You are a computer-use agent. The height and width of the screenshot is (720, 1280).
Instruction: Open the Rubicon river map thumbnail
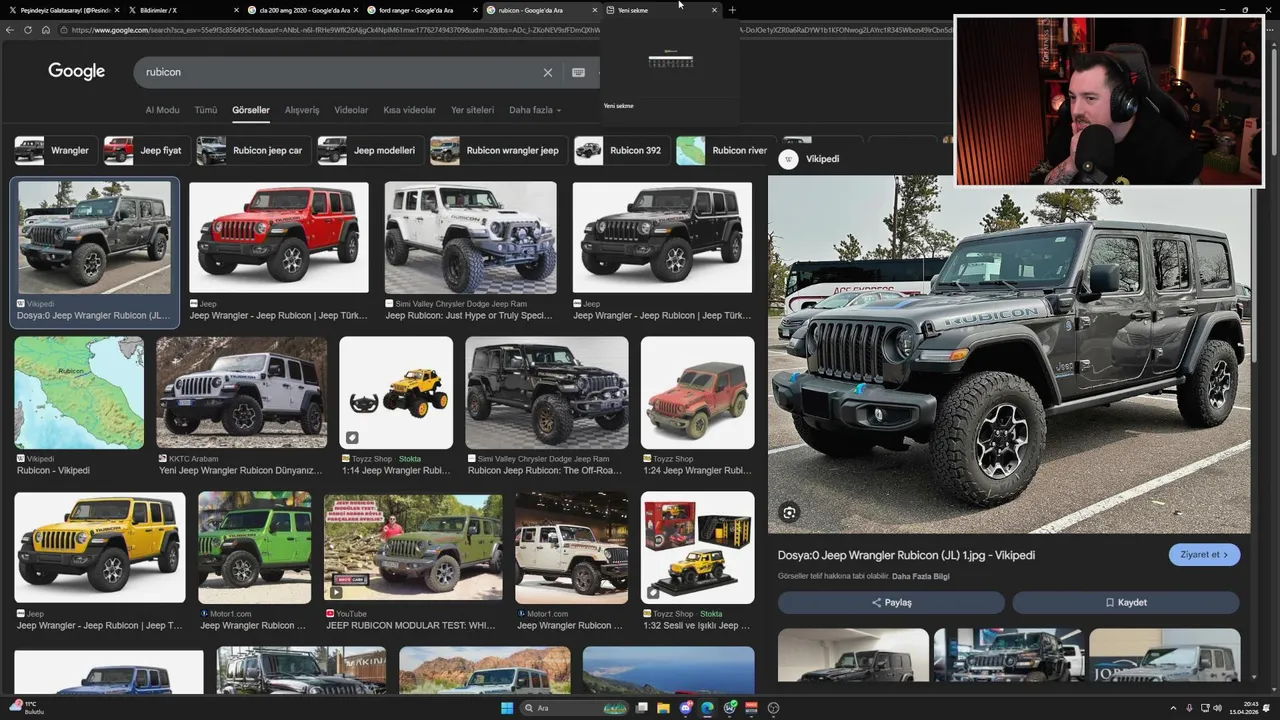(79, 393)
